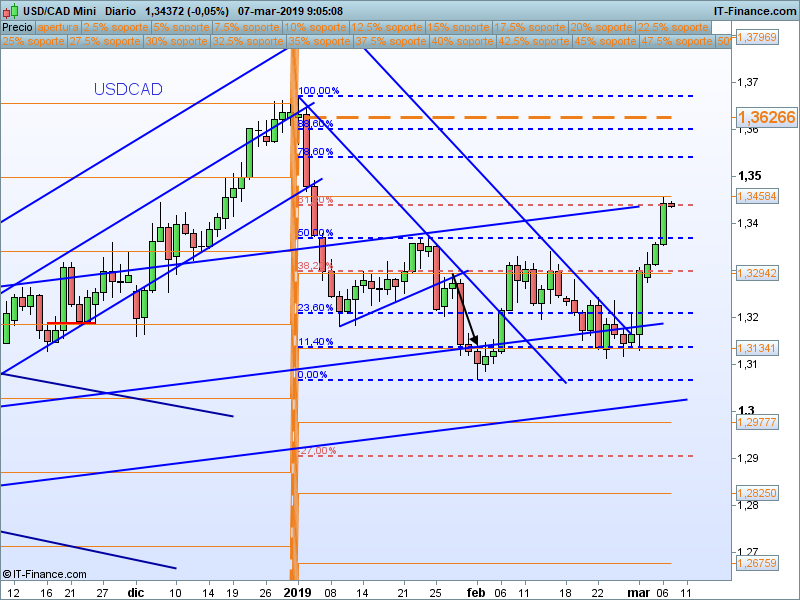Click the IT-Finance.com link at top right
Screen dimensions: 800x600
point(754,11)
